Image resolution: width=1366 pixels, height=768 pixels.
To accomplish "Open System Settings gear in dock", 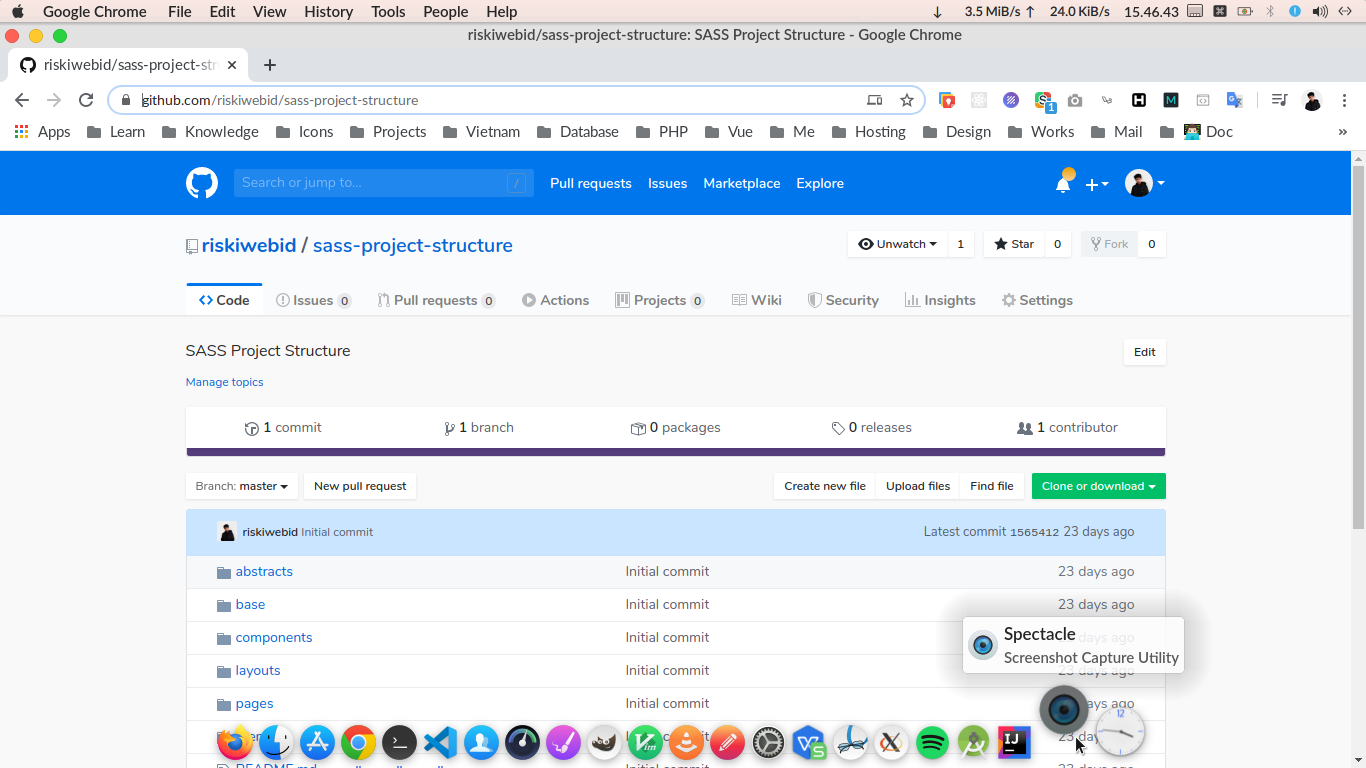I will (768, 743).
